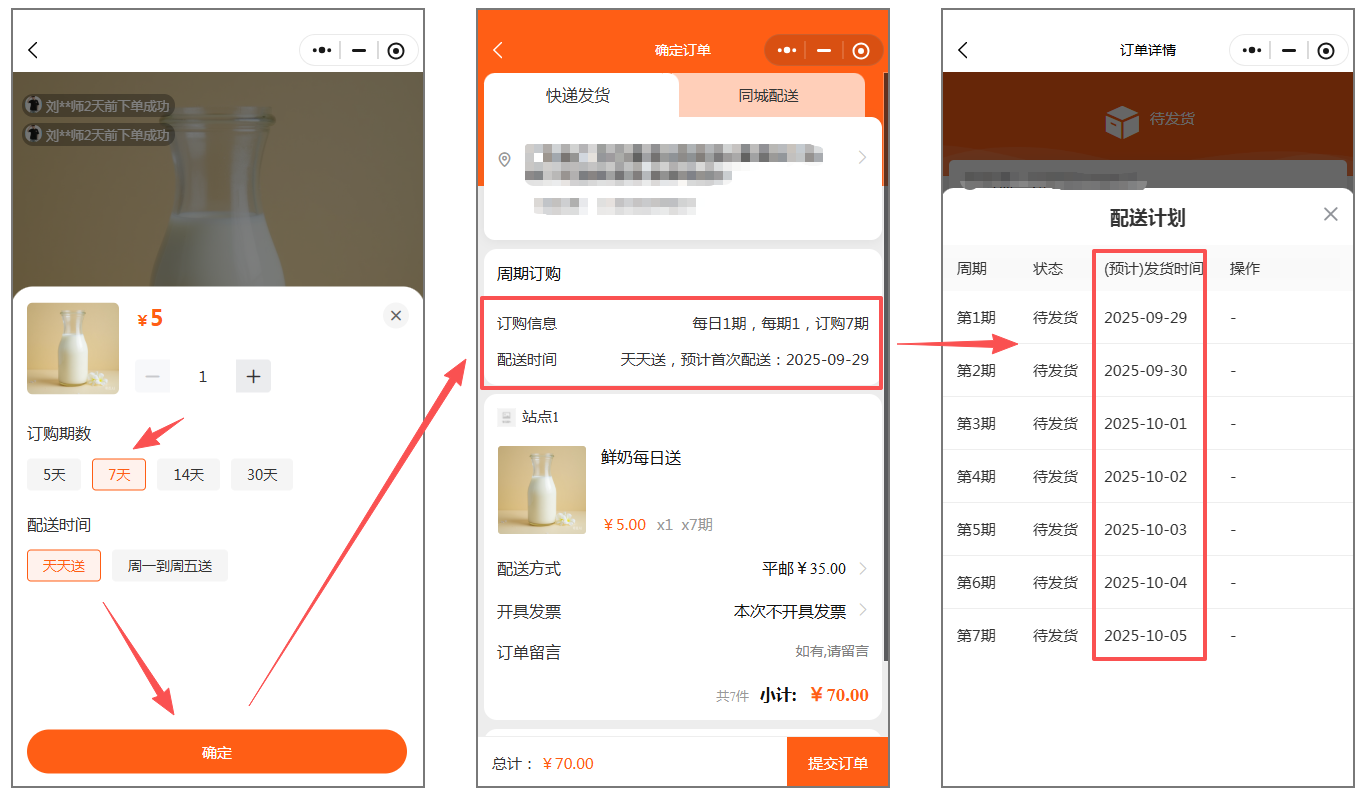Tap capsule minimize dash on 订单详情 screen
The image size is (1364, 792).
pyautogui.click(x=1289, y=50)
